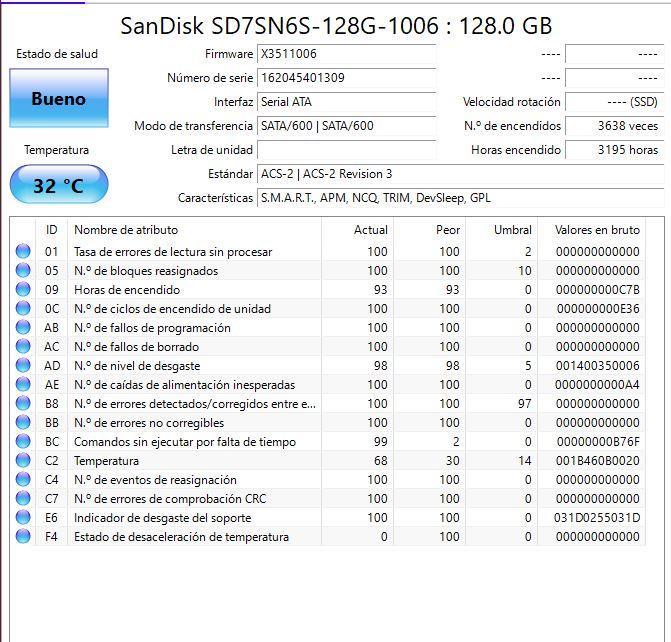Click threshold value 97 in B8 row

pos(524,404)
